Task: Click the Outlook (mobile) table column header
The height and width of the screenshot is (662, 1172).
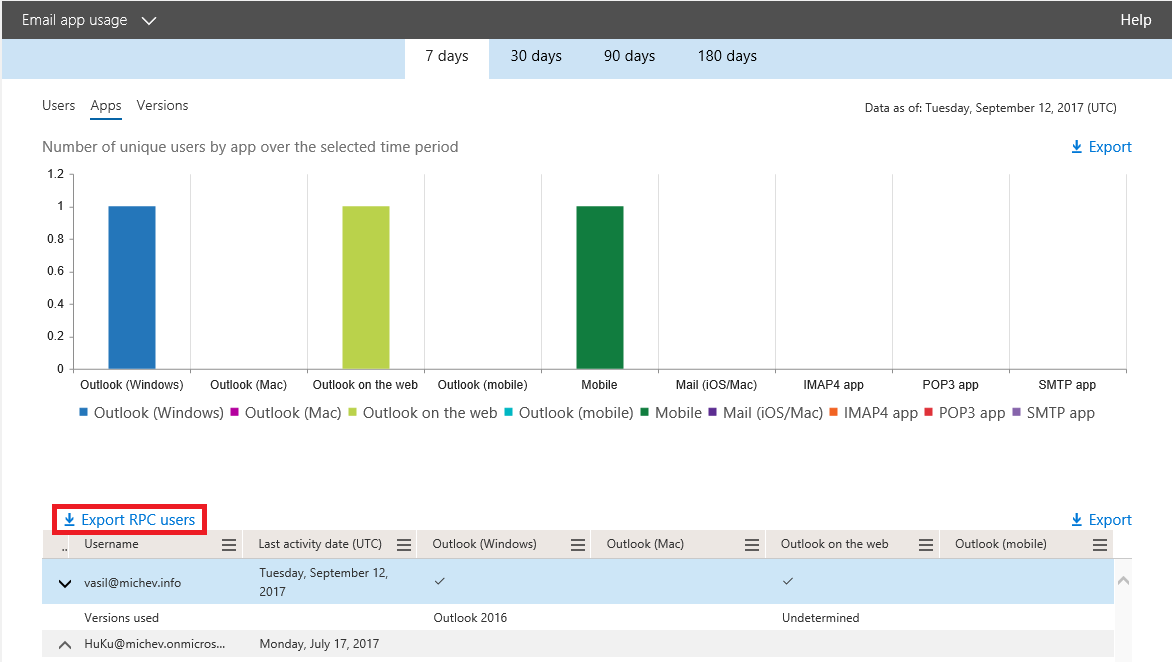Action: coord(1001,544)
